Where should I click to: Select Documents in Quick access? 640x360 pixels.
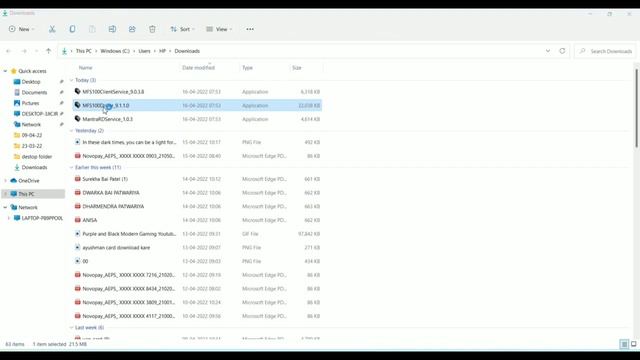[34, 92]
